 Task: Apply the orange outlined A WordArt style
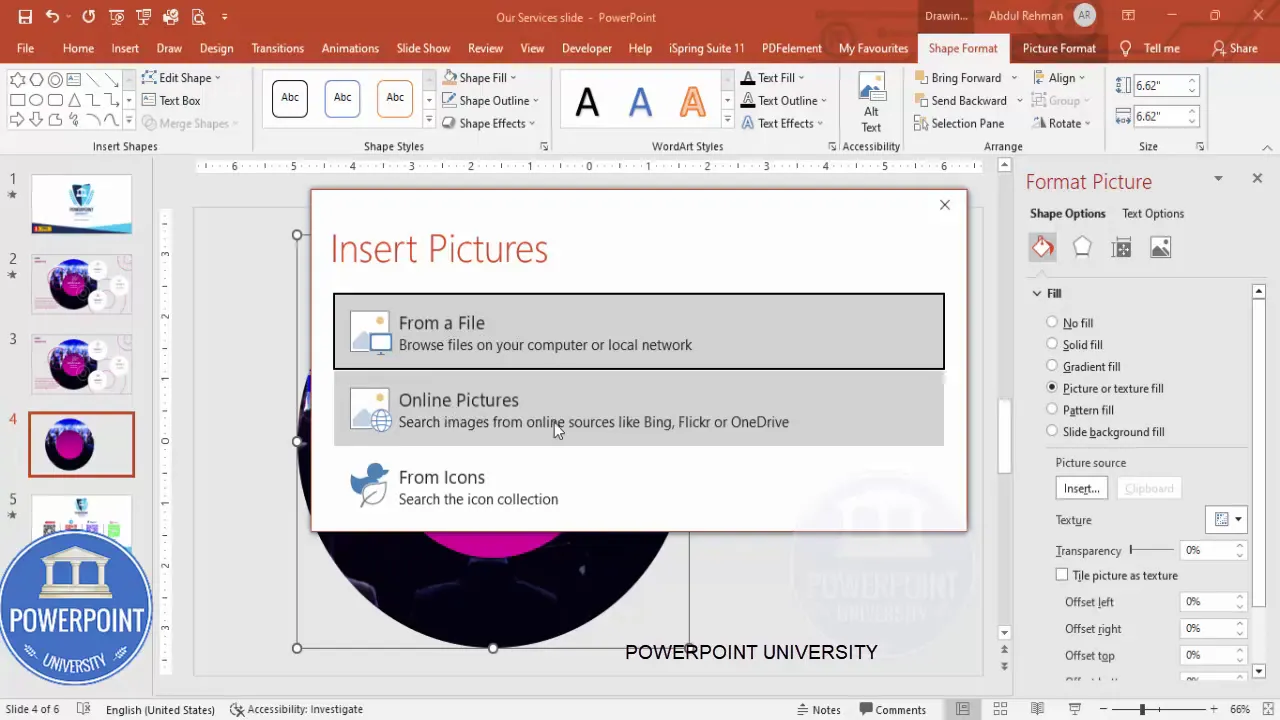(x=692, y=101)
